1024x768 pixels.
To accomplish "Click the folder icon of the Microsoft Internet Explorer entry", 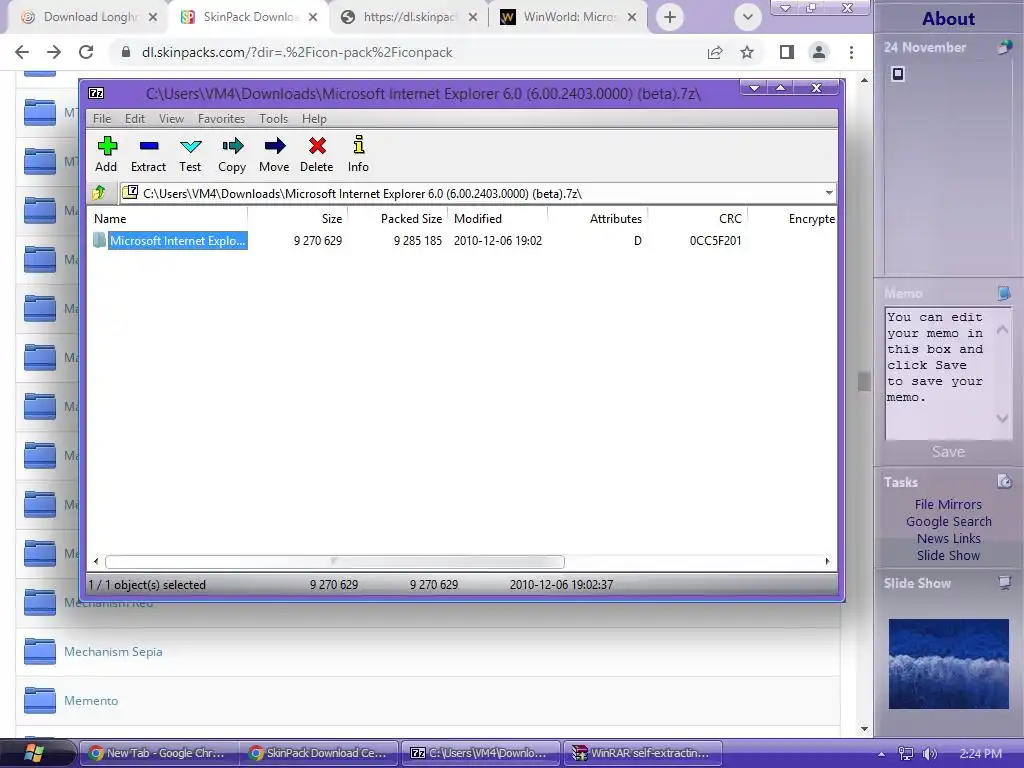I will point(99,240).
